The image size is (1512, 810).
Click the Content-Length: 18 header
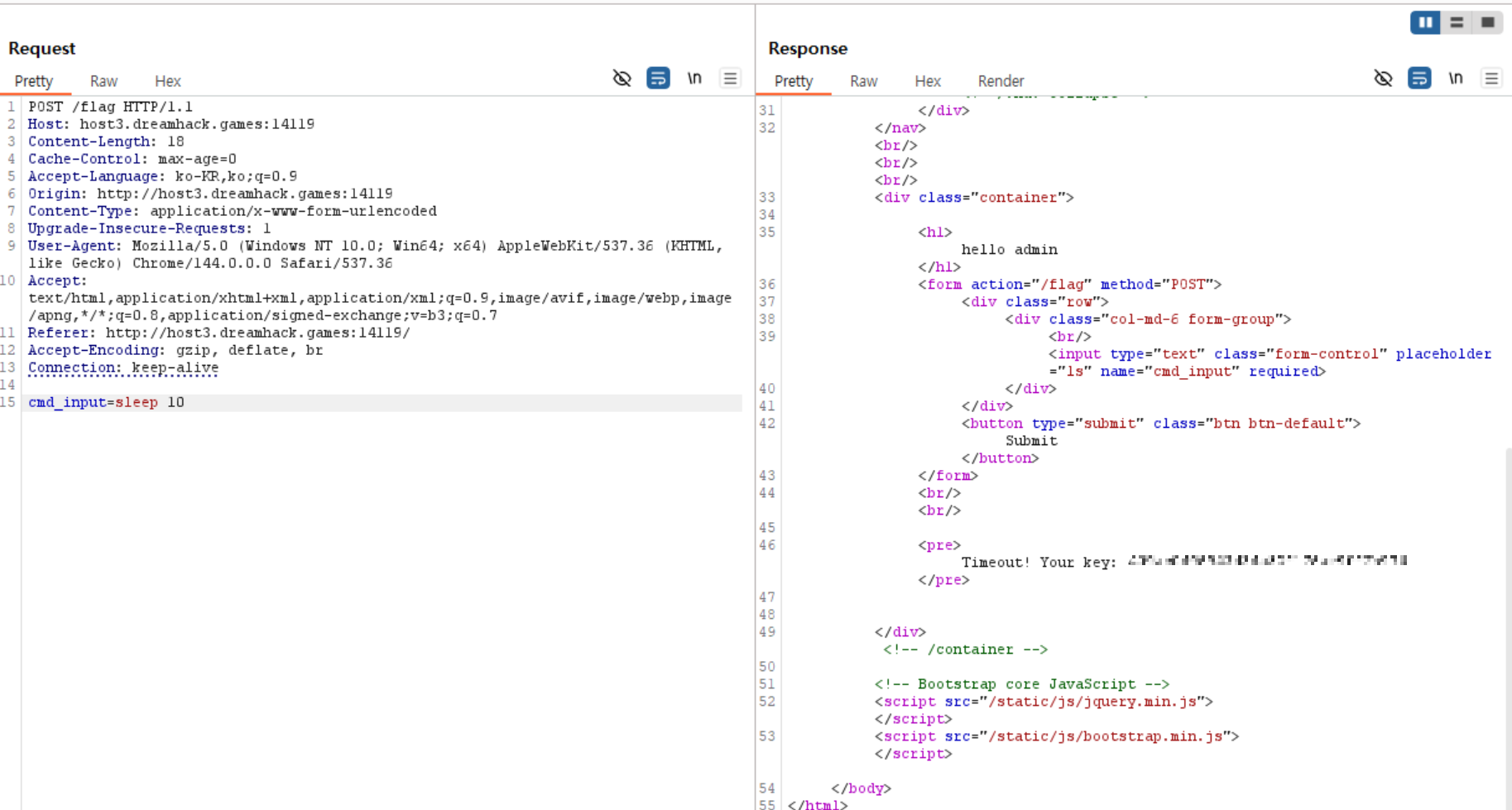106,141
